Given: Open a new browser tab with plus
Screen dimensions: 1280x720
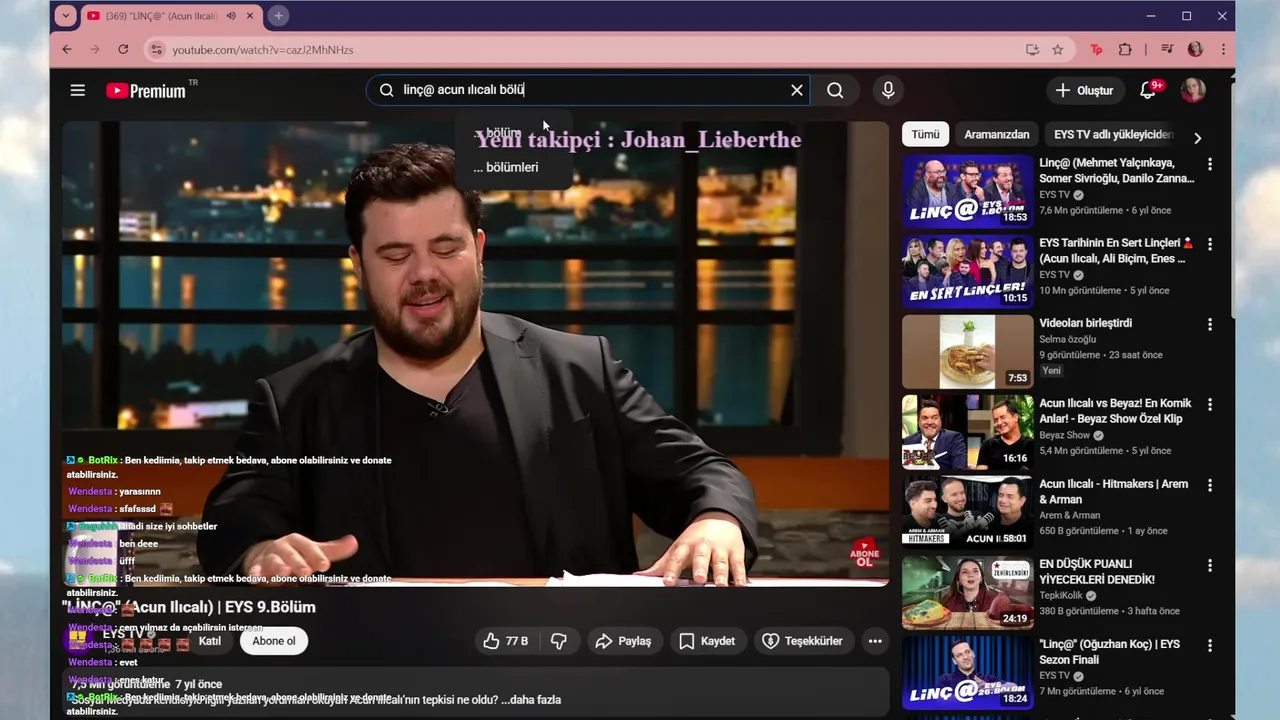Looking at the screenshot, I should tap(278, 16).
